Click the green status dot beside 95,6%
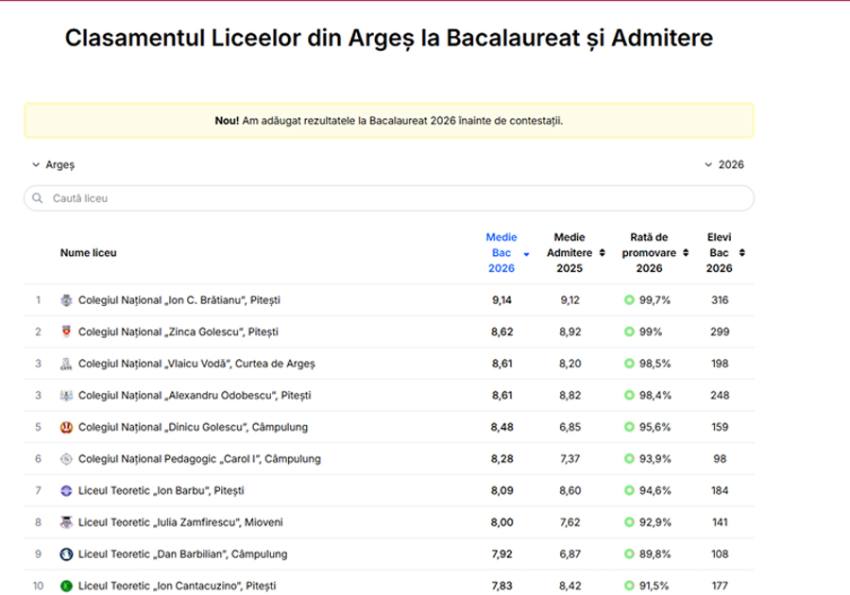Image resolution: width=850 pixels, height=595 pixels. (629, 427)
